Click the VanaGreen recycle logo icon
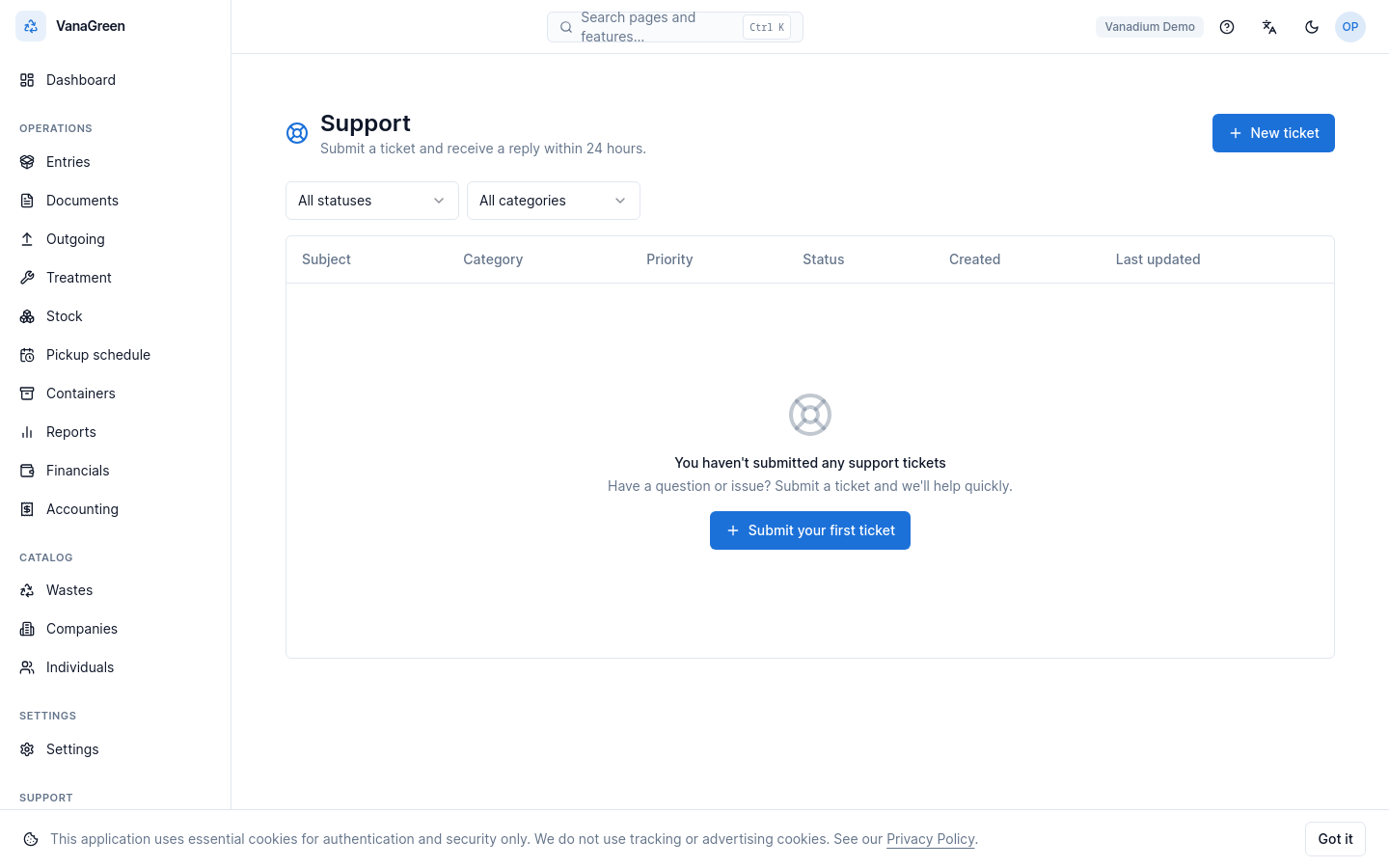Viewport: 1389px width, 868px height. tap(31, 26)
